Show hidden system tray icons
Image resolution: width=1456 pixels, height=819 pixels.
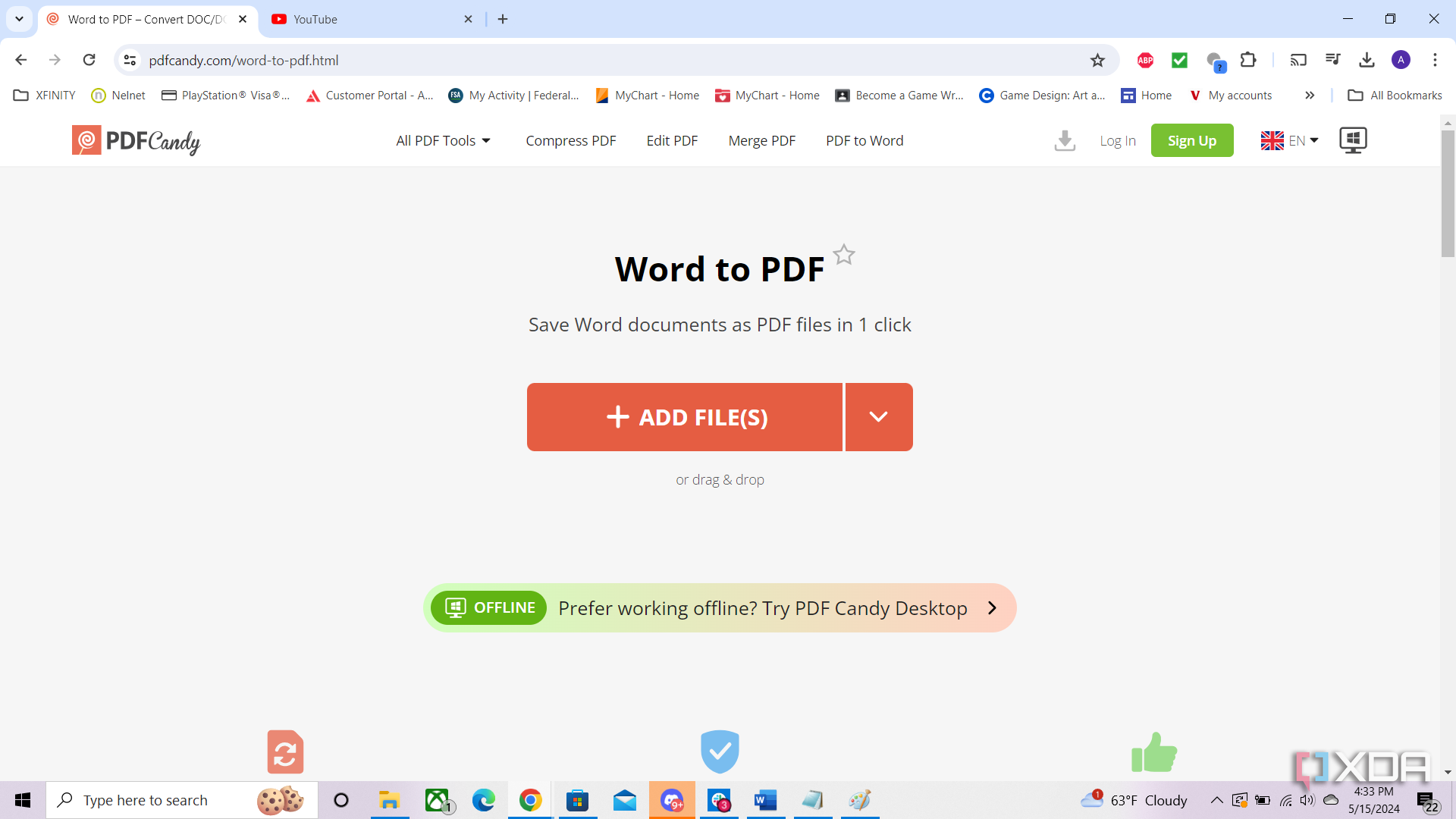click(x=1216, y=800)
